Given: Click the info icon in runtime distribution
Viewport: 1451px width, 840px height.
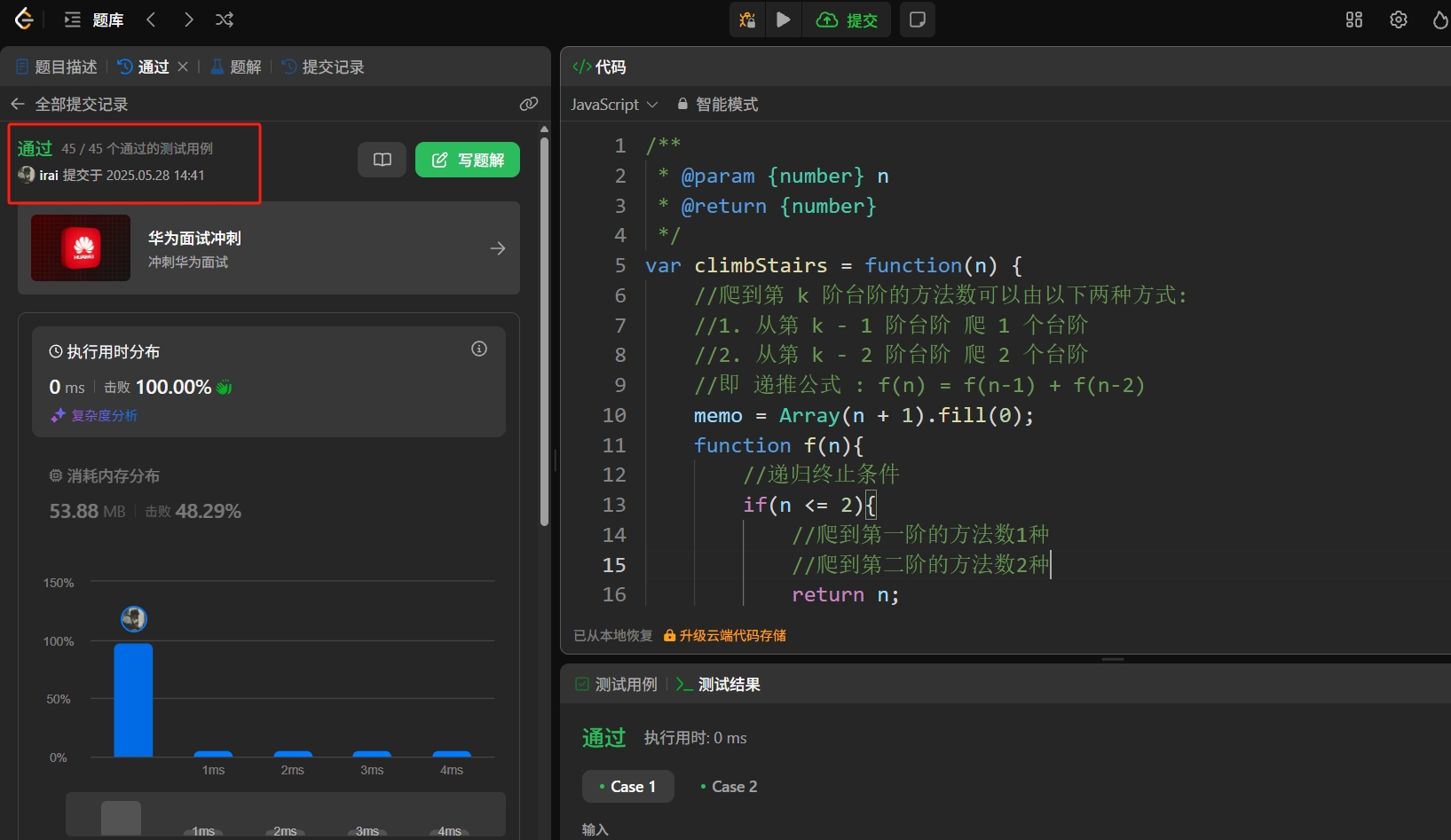Looking at the screenshot, I should (x=479, y=349).
